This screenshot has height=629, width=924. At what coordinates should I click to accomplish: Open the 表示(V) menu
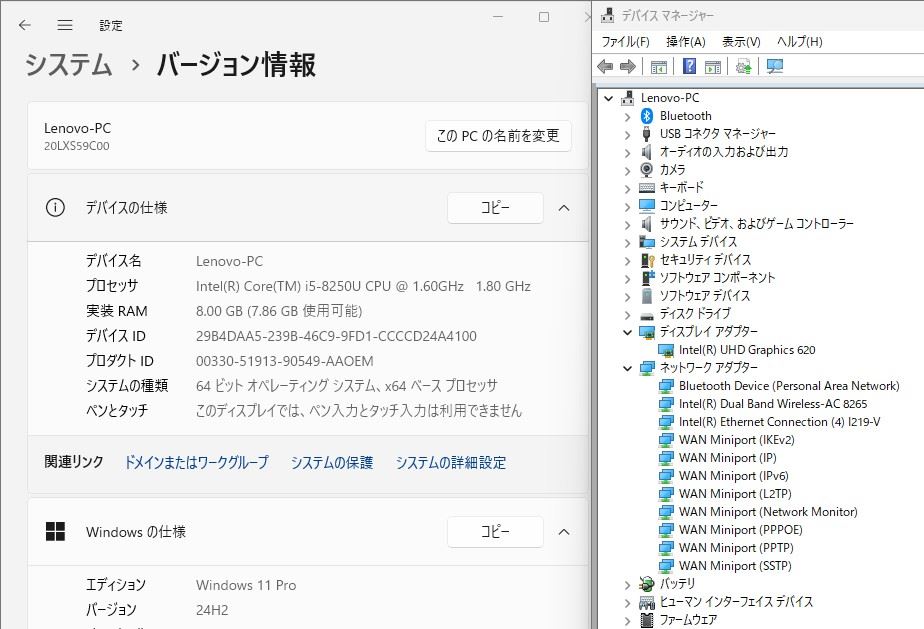[x=741, y=41]
